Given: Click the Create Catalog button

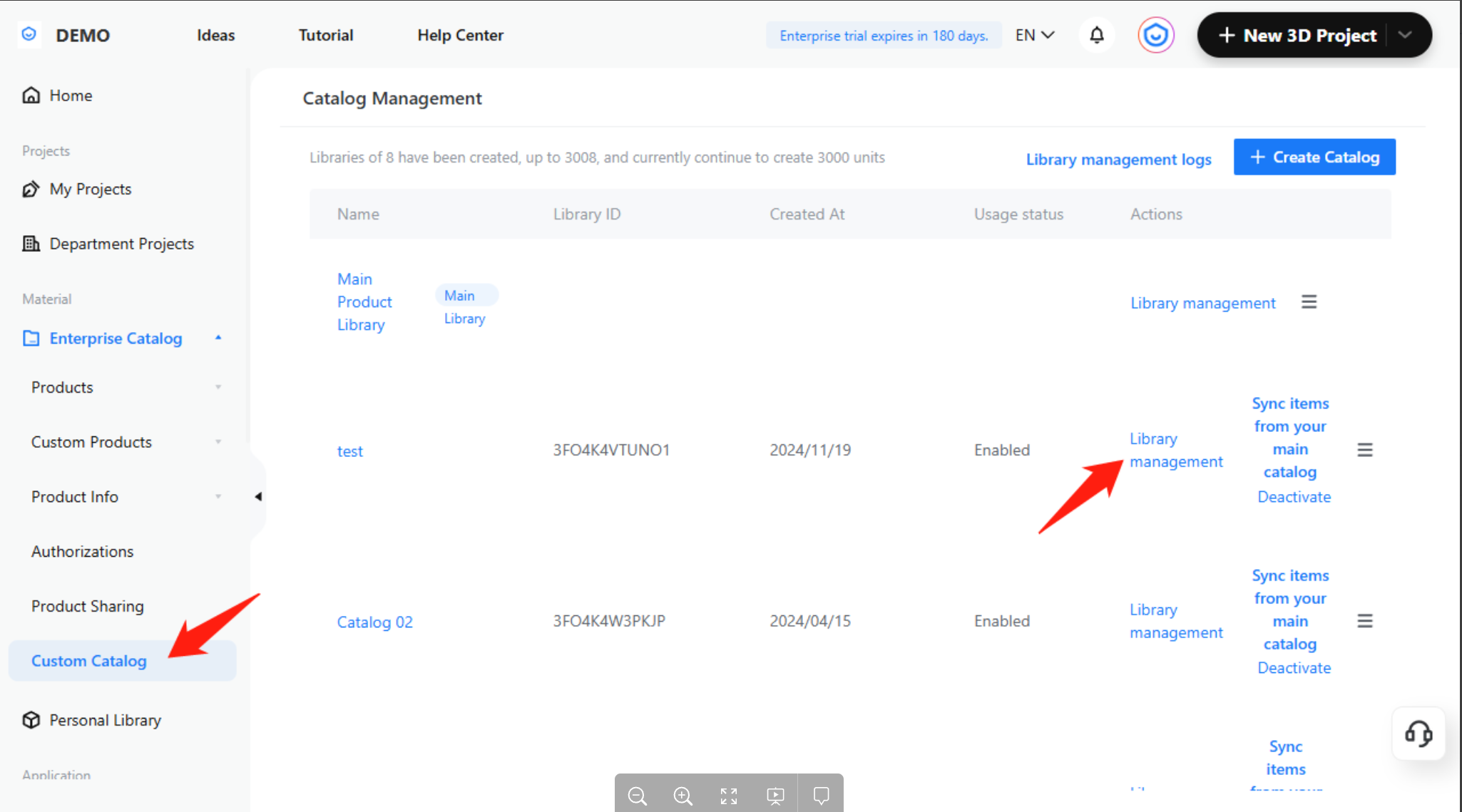Looking at the screenshot, I should [x=1314, y=157].
